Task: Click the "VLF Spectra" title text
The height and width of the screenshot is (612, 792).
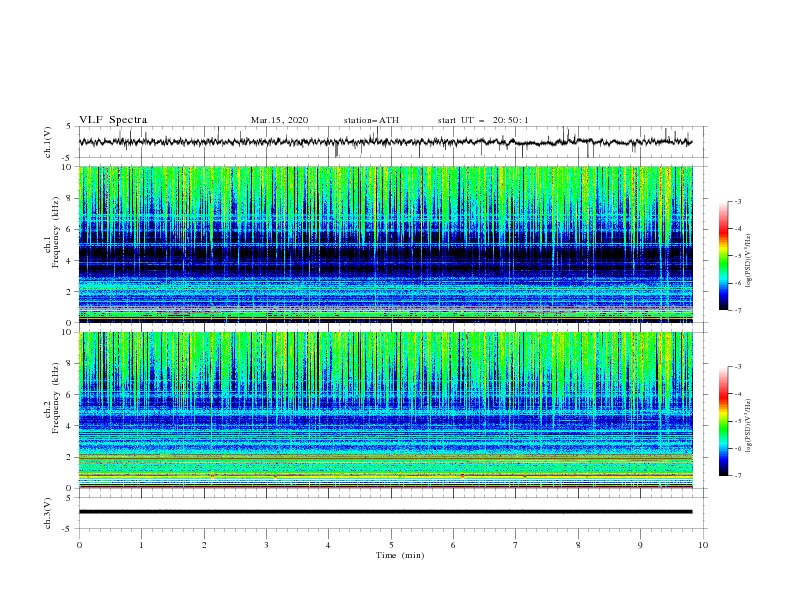Action: [113, 120]
